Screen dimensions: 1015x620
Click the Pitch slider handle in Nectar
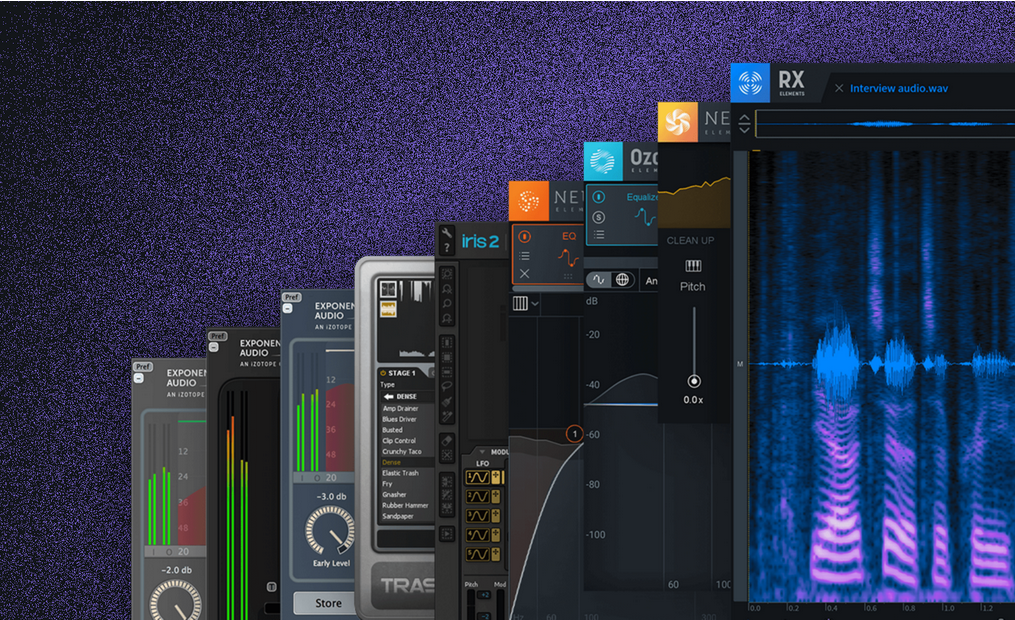[x=694, y=381]
